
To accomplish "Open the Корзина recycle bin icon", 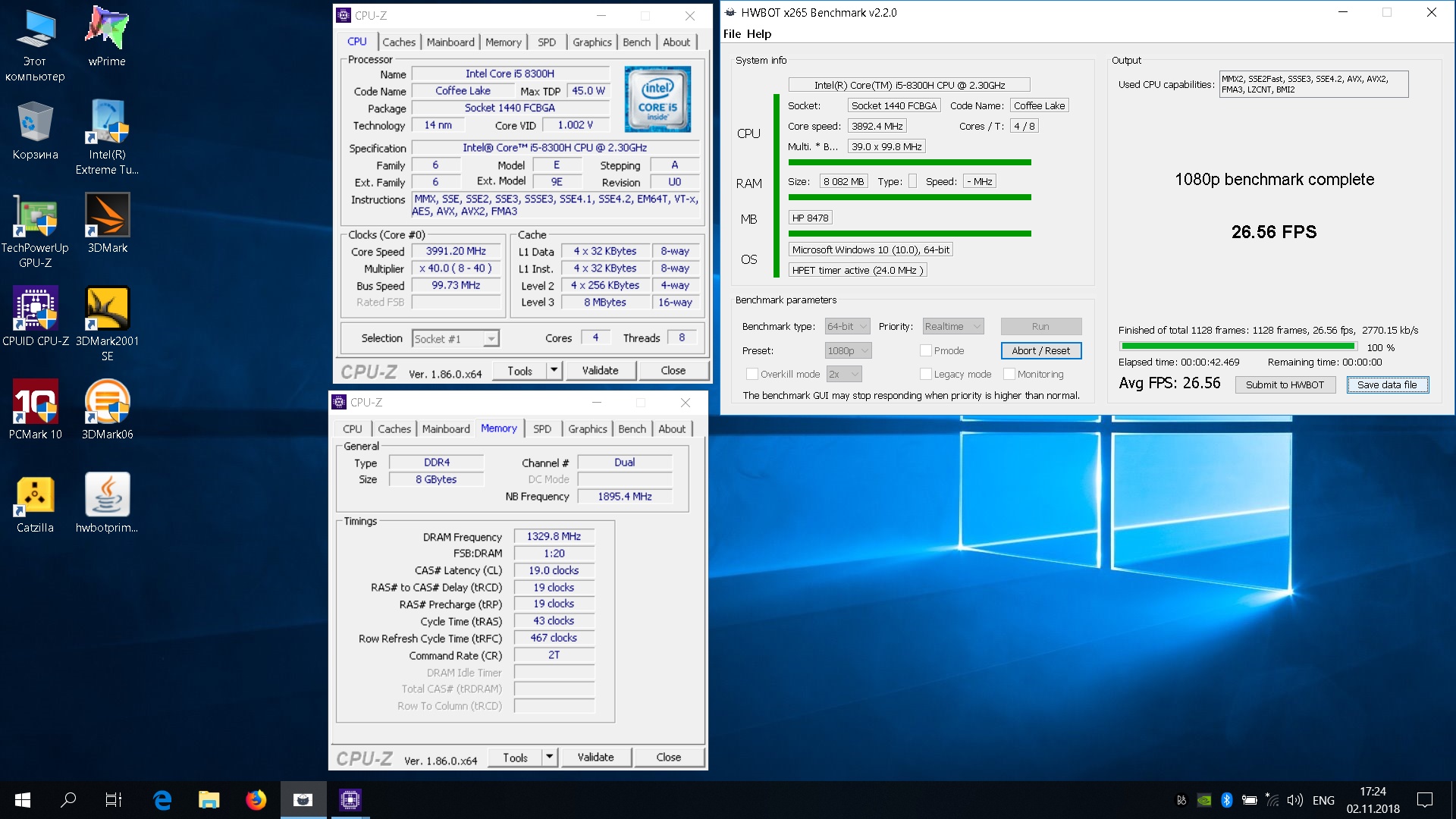I will pos(35,130).
